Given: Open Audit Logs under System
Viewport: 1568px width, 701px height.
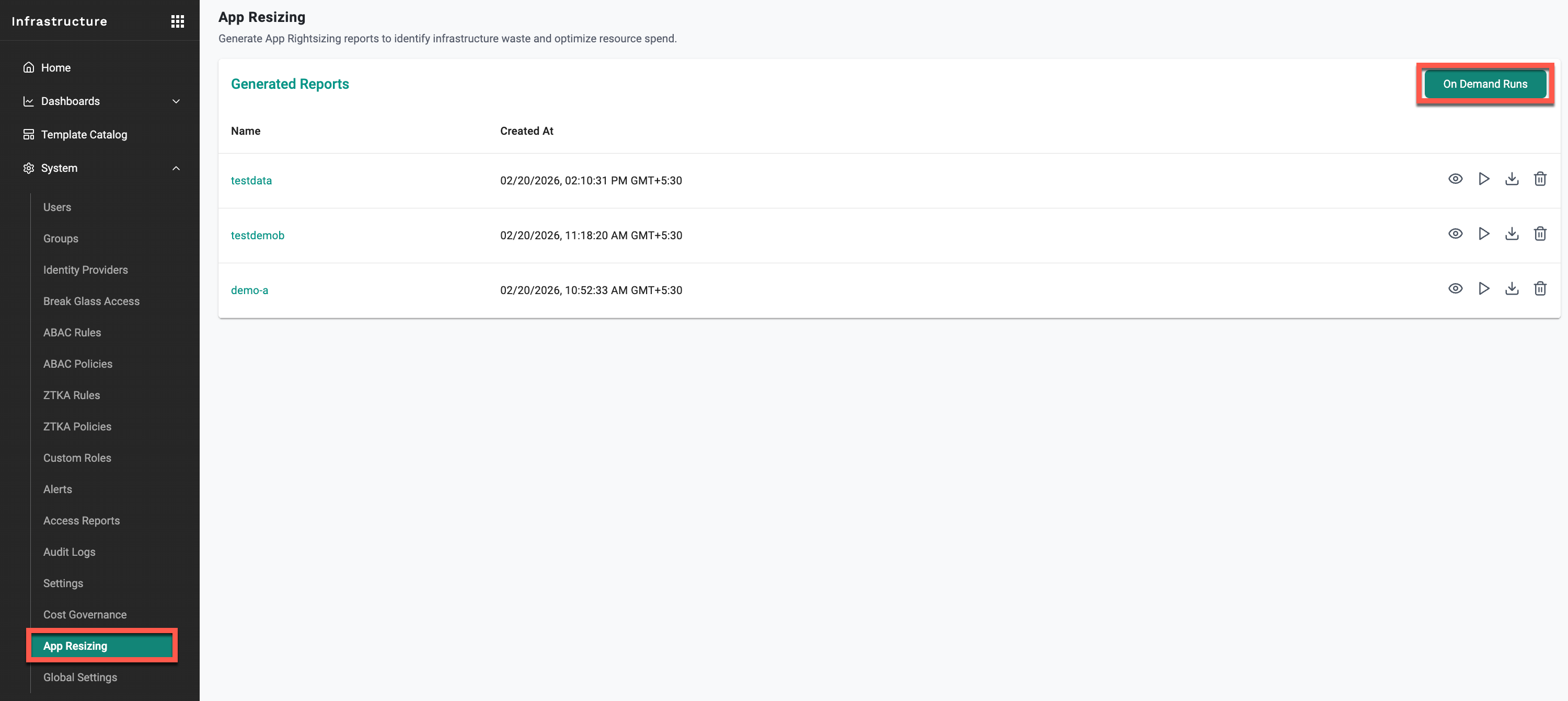Looking at the screenshot, I should pyautogui.click(x=69, y=552).
